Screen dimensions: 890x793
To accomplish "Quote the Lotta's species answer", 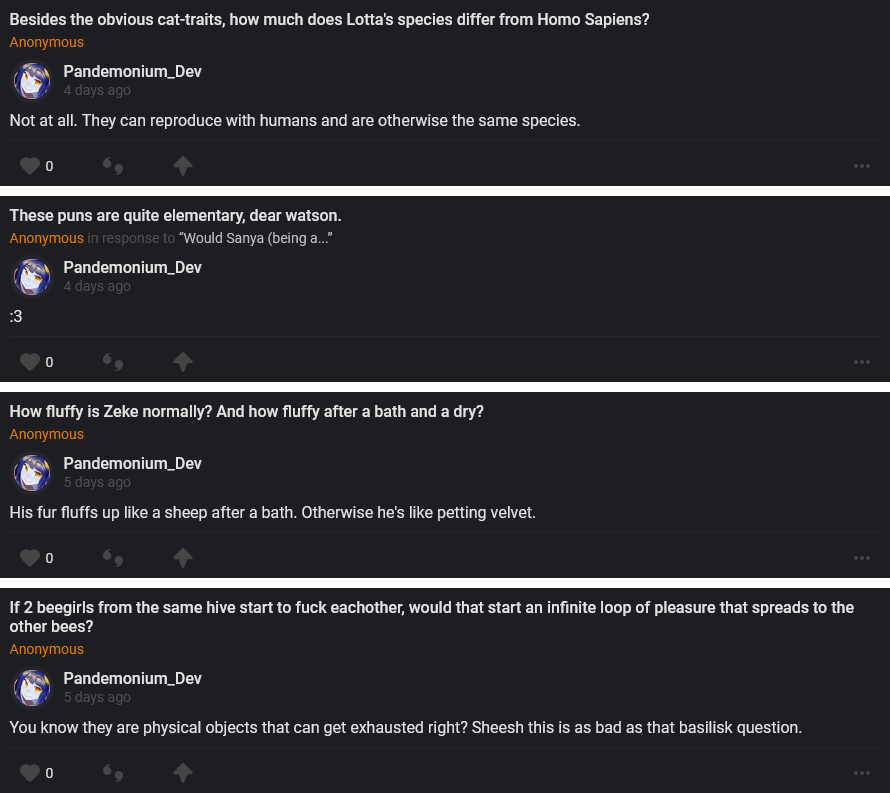I will [x=113, y=166].
